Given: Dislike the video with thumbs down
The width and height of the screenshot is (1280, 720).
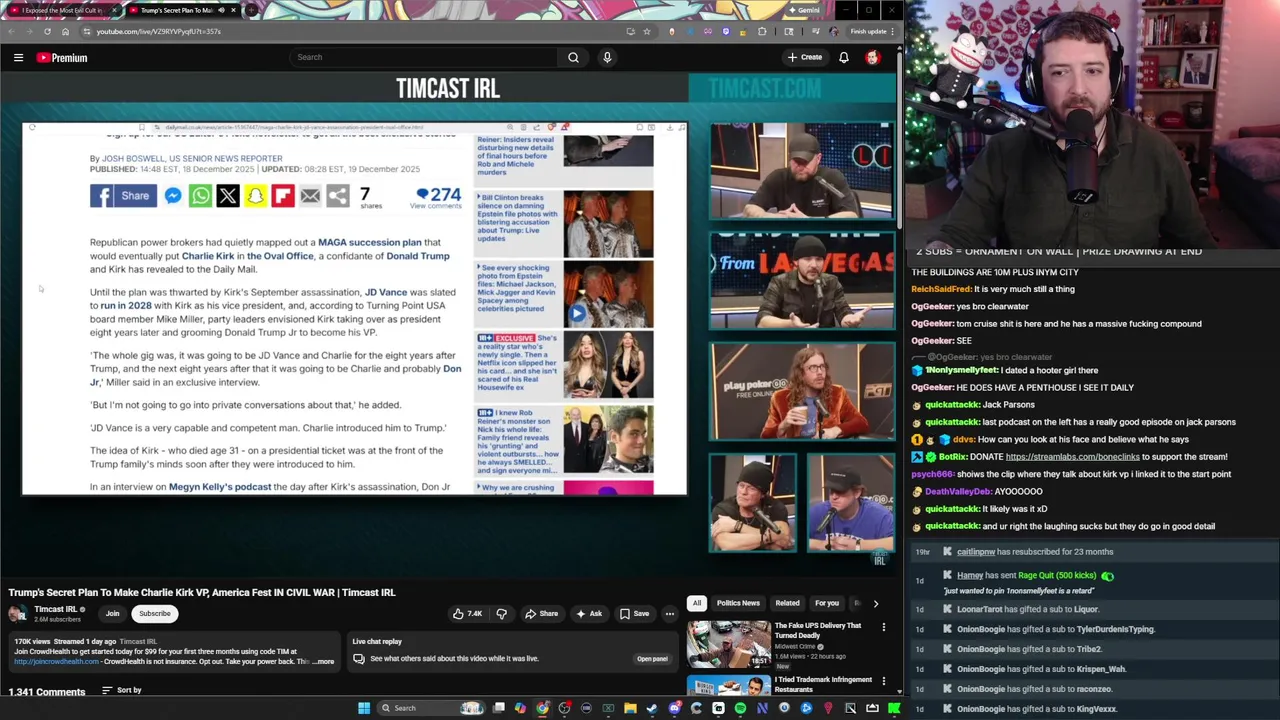Looking at the screenshot, I should pos(502,614).
